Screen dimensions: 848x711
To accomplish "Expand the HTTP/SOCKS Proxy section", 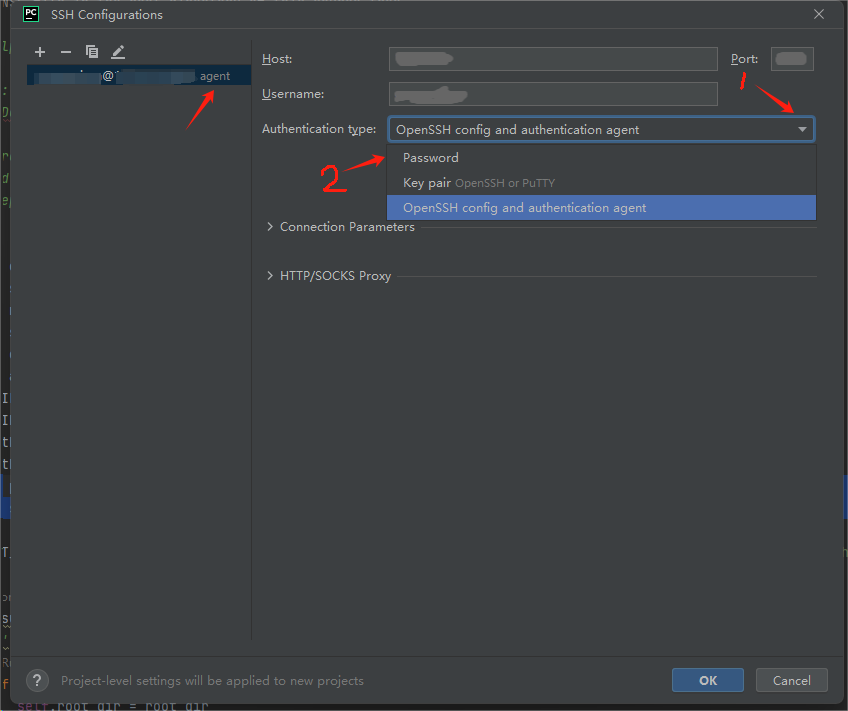I will click(270, 276).
